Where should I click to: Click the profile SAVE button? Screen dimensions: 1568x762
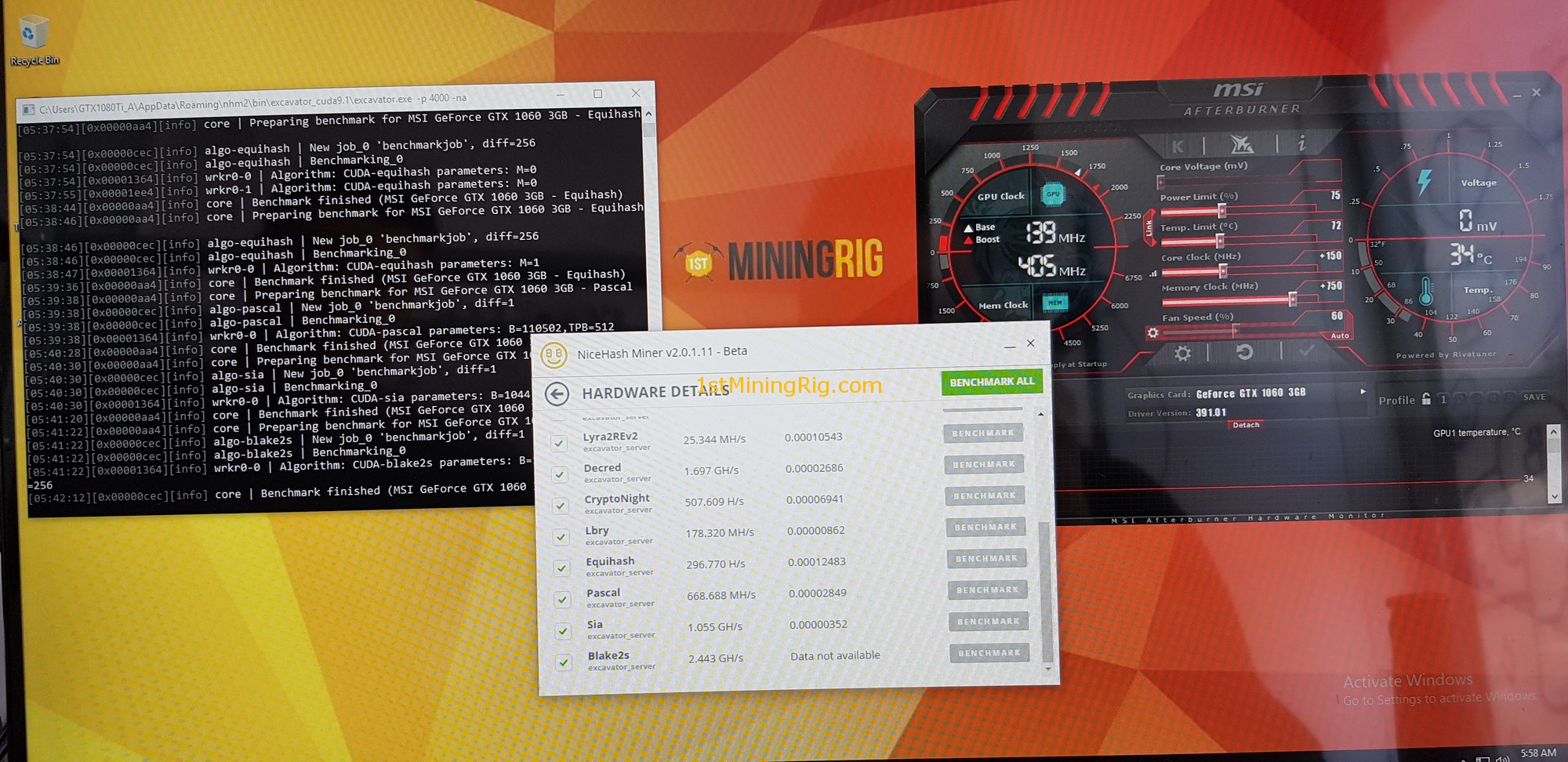point(1534,397)
